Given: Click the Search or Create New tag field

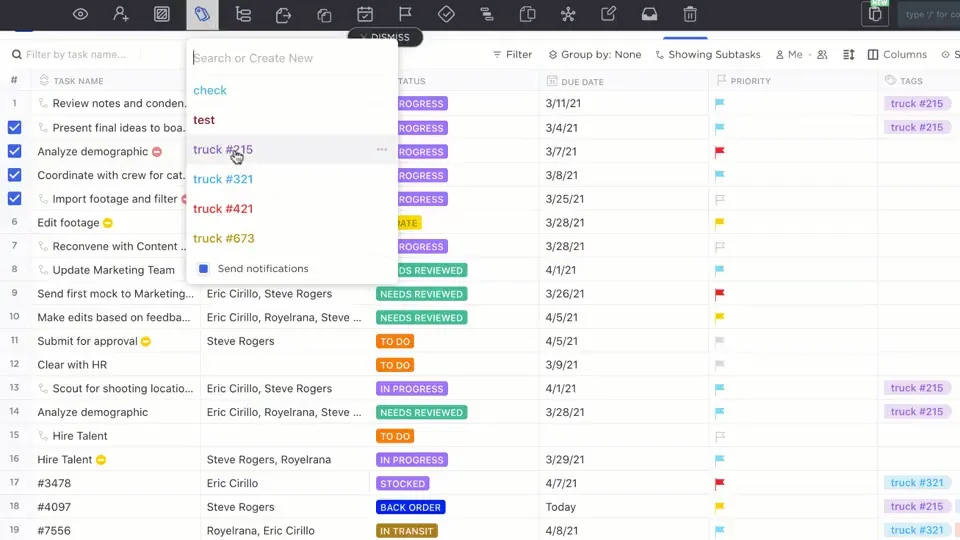Looking at the screenshot, I should [x=291, y=58].
